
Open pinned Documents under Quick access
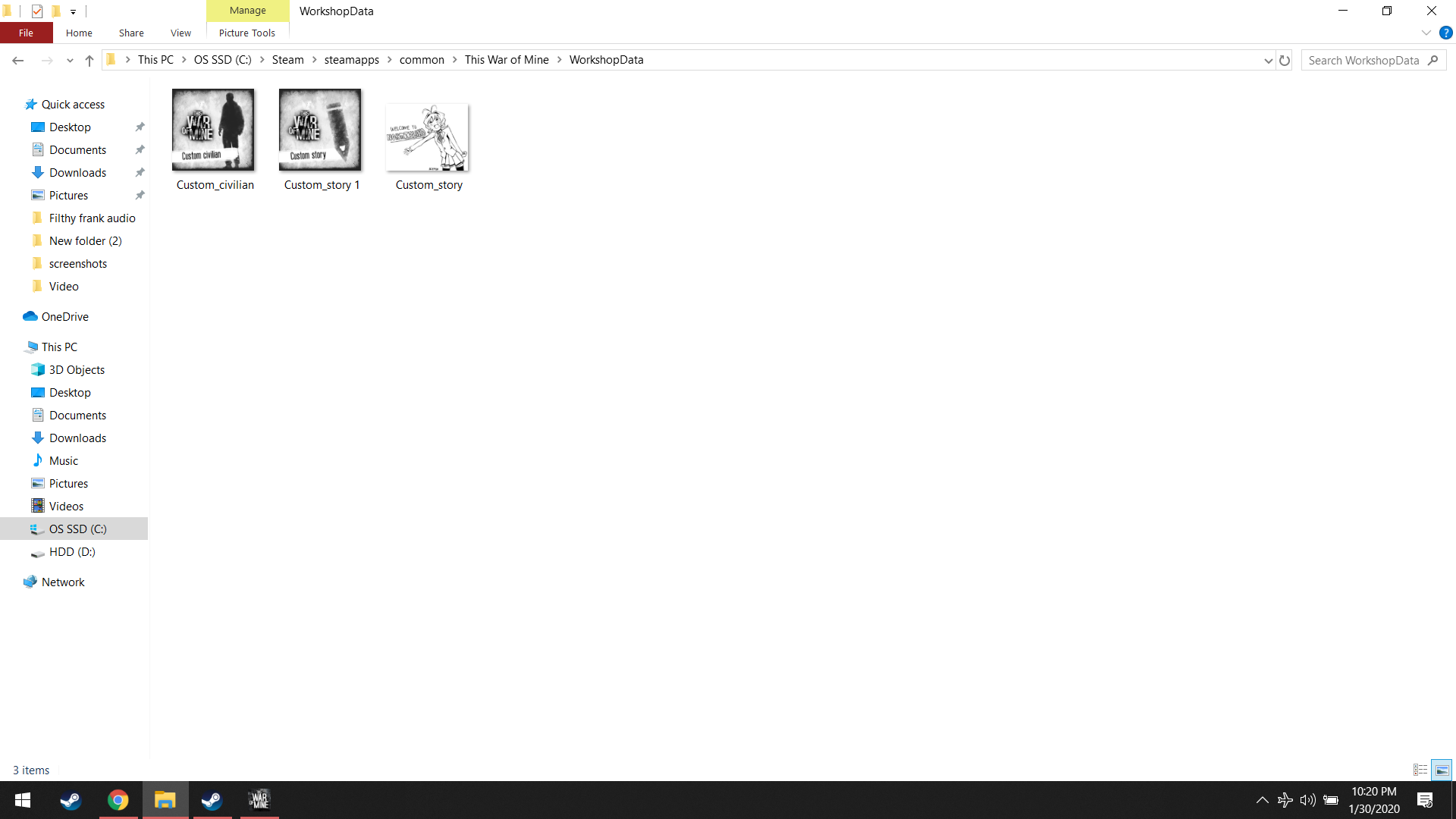(77, 150)
